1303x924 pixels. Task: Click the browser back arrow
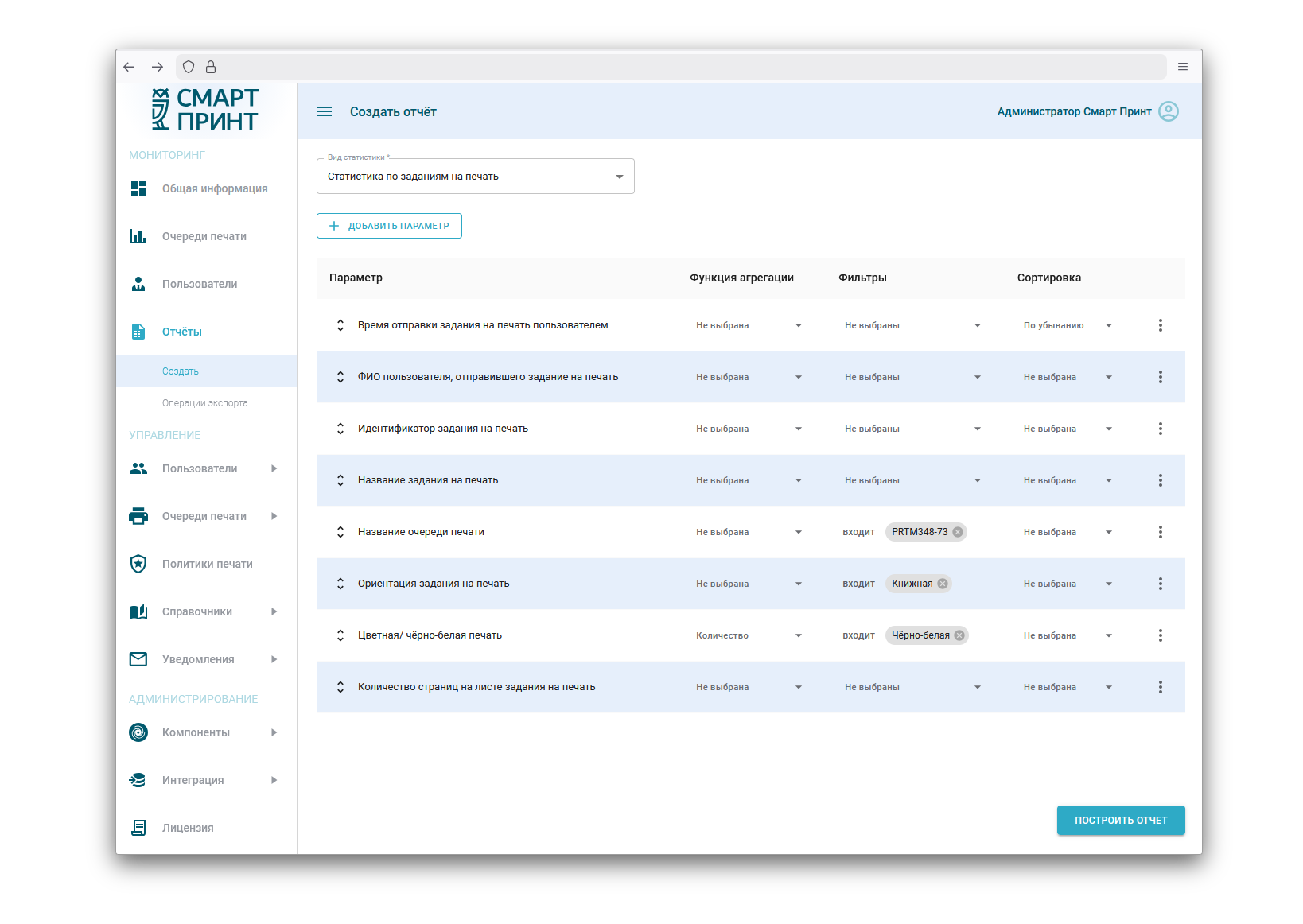click(x=130, y=67)
